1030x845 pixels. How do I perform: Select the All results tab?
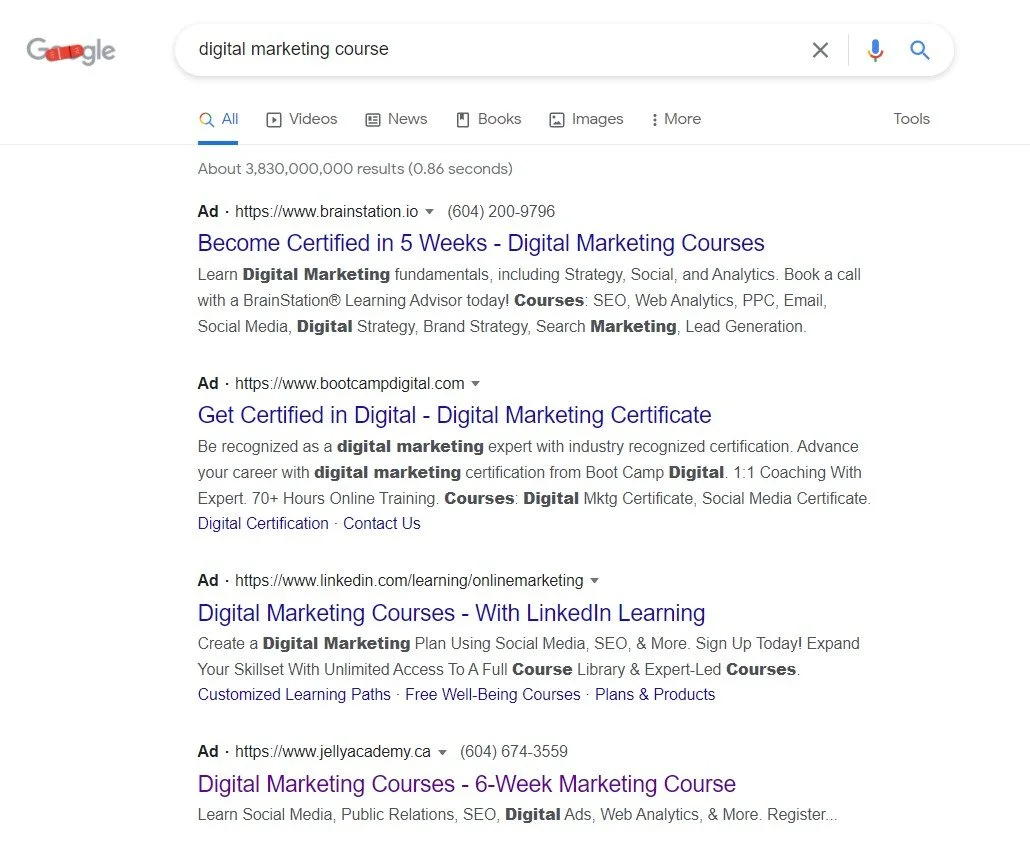[x=218, y=120]
